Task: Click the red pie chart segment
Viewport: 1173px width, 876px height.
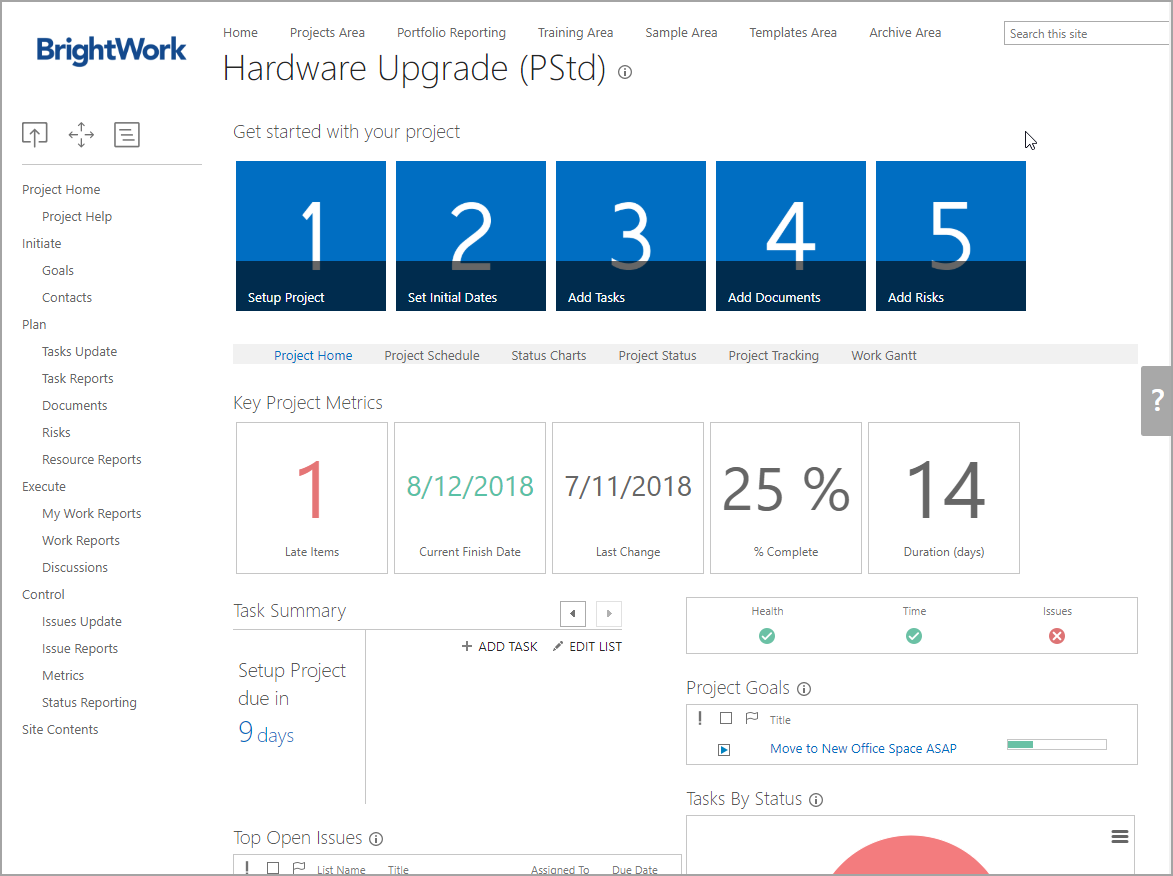Action: click(910, 857)
